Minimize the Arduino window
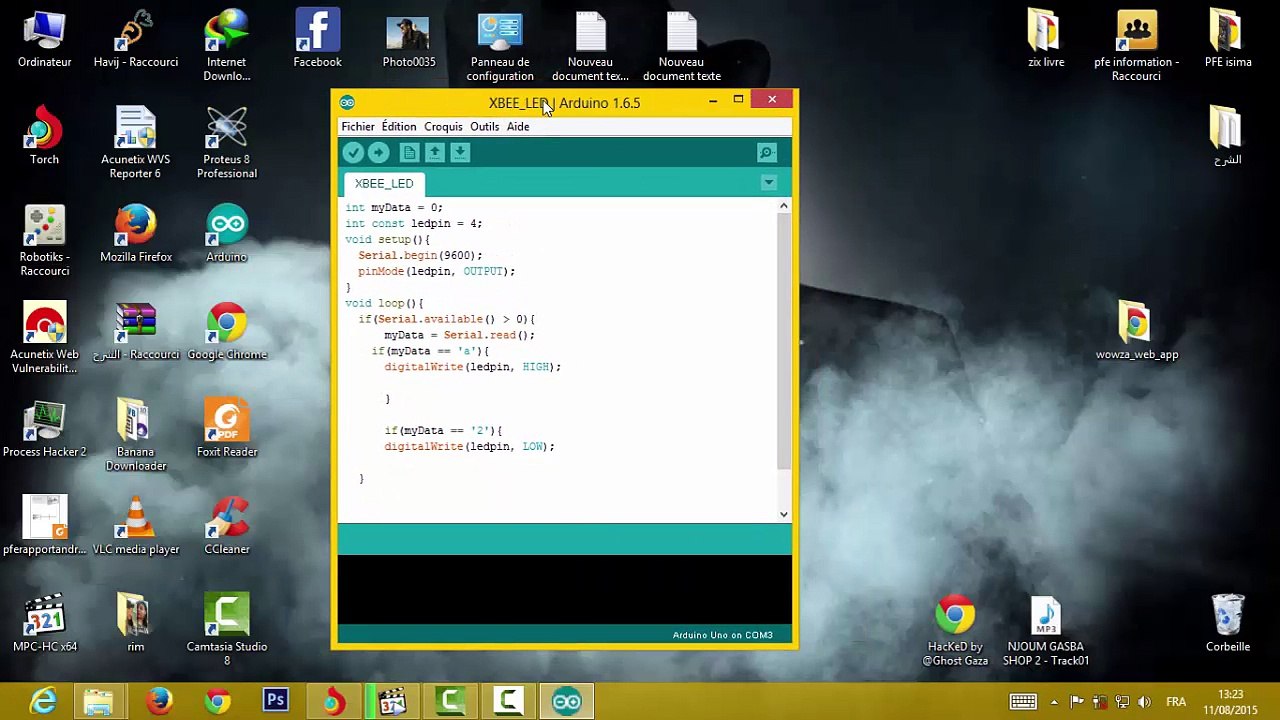1280x720 pixels. [x=713, y=100]
